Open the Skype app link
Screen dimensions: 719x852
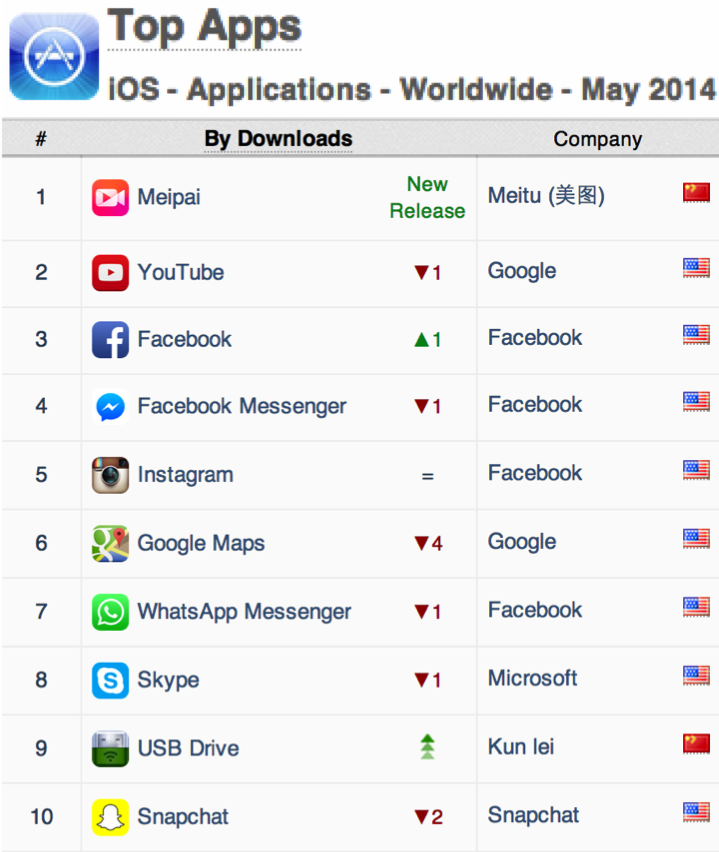168,680
